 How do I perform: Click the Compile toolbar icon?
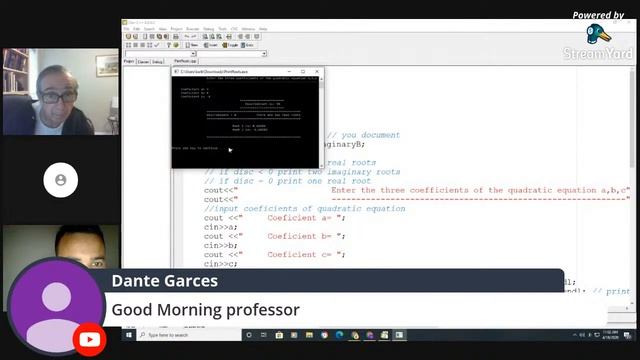click(128, 45)
